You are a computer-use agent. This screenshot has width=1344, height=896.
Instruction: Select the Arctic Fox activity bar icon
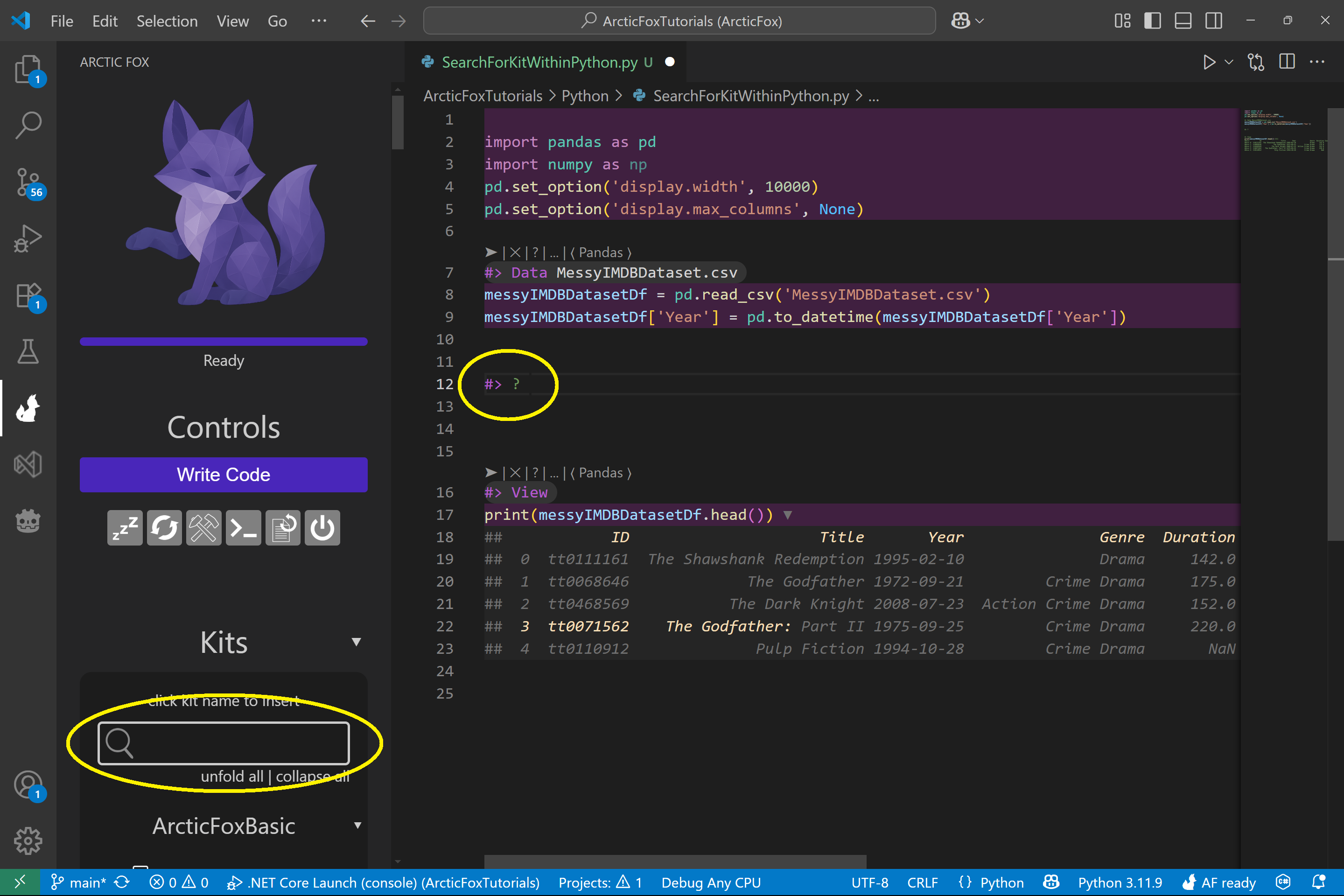28,408
